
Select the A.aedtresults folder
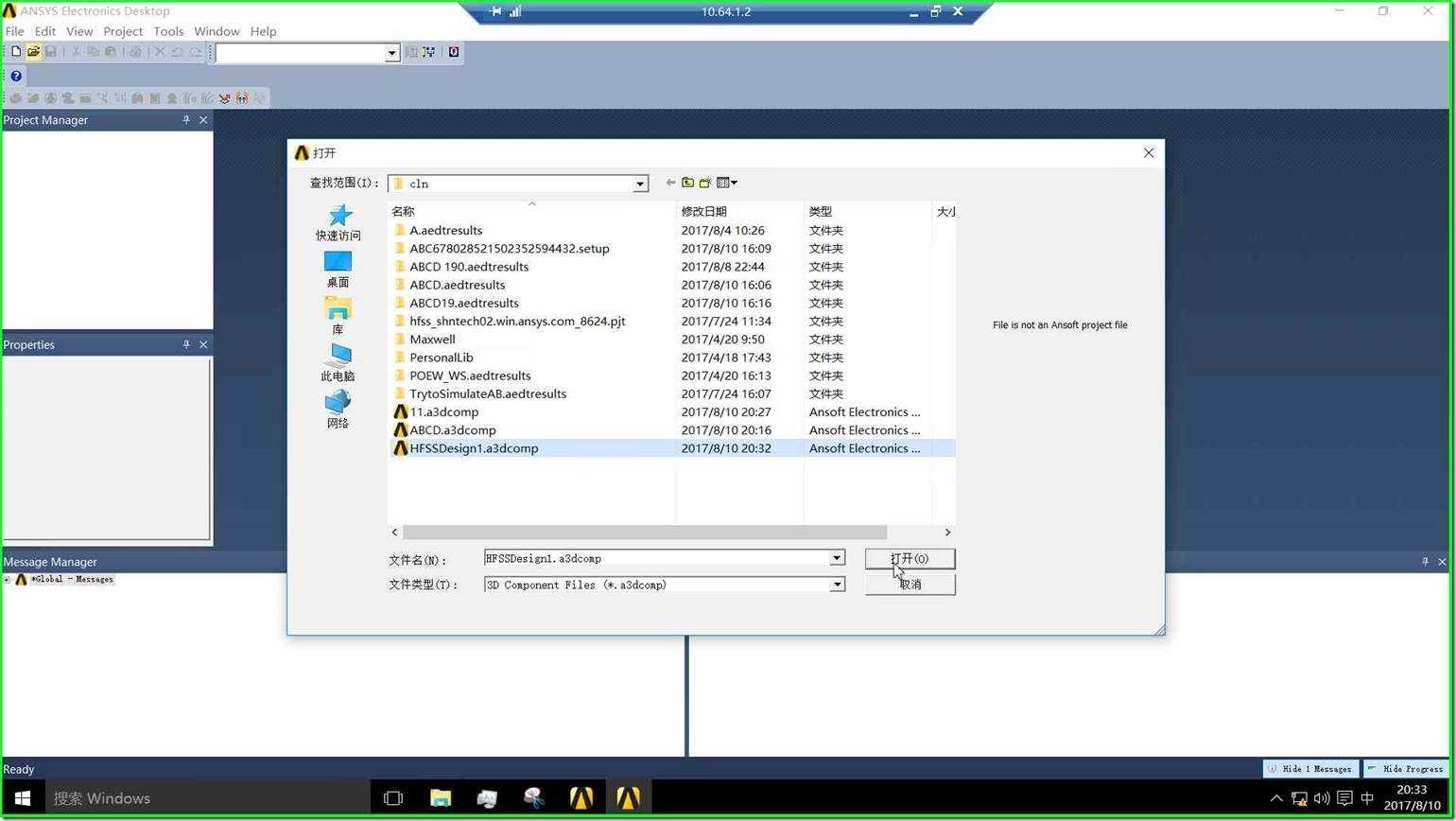point(446,231)
